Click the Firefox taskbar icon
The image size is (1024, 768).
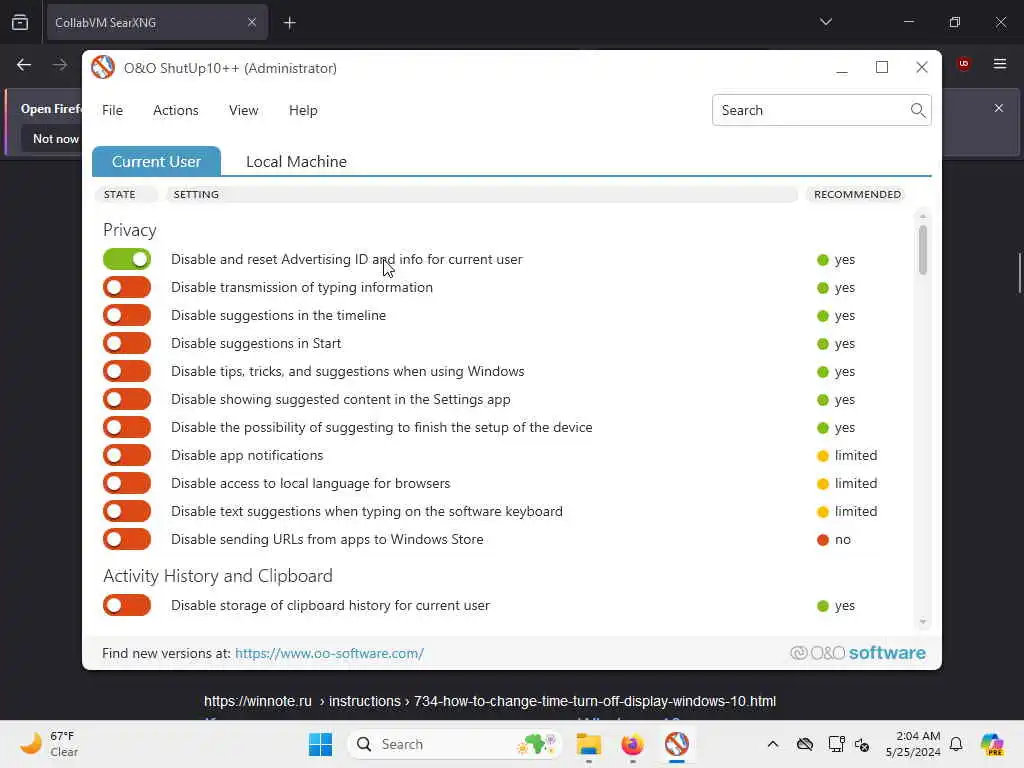[x=632, y=744]
